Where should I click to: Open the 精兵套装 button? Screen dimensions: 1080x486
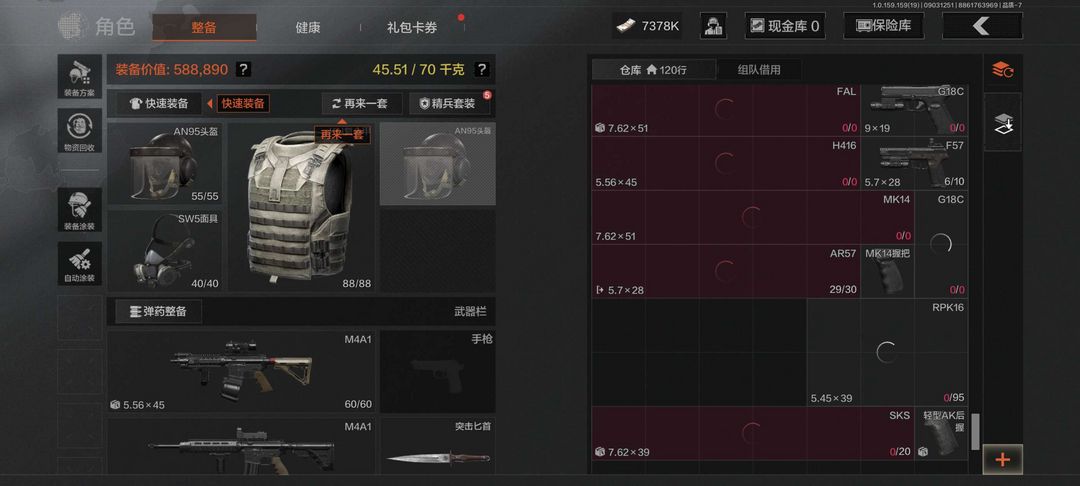pyautogui.click(x=449, y=103)
